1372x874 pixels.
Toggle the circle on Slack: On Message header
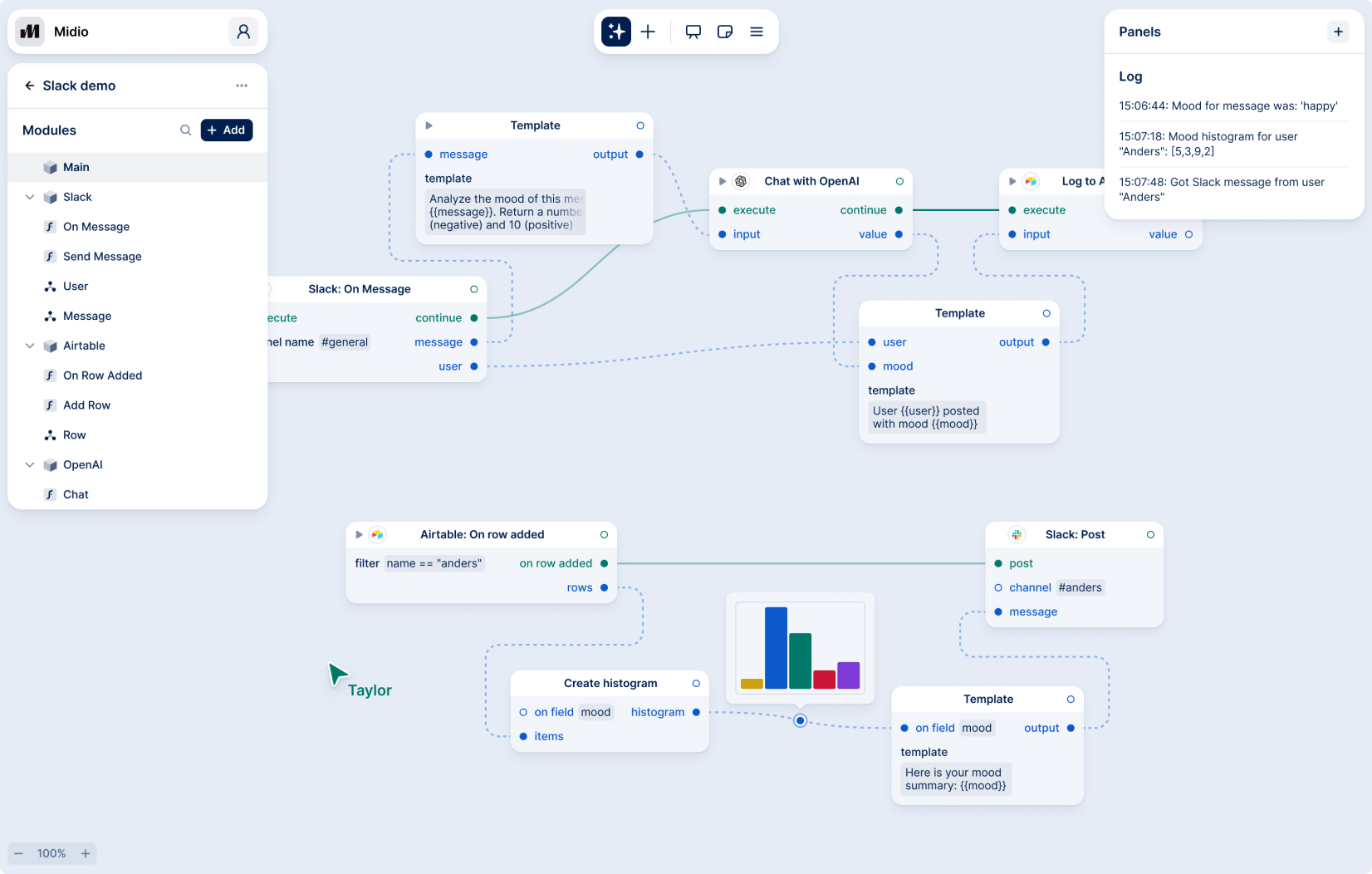[474, 289]
